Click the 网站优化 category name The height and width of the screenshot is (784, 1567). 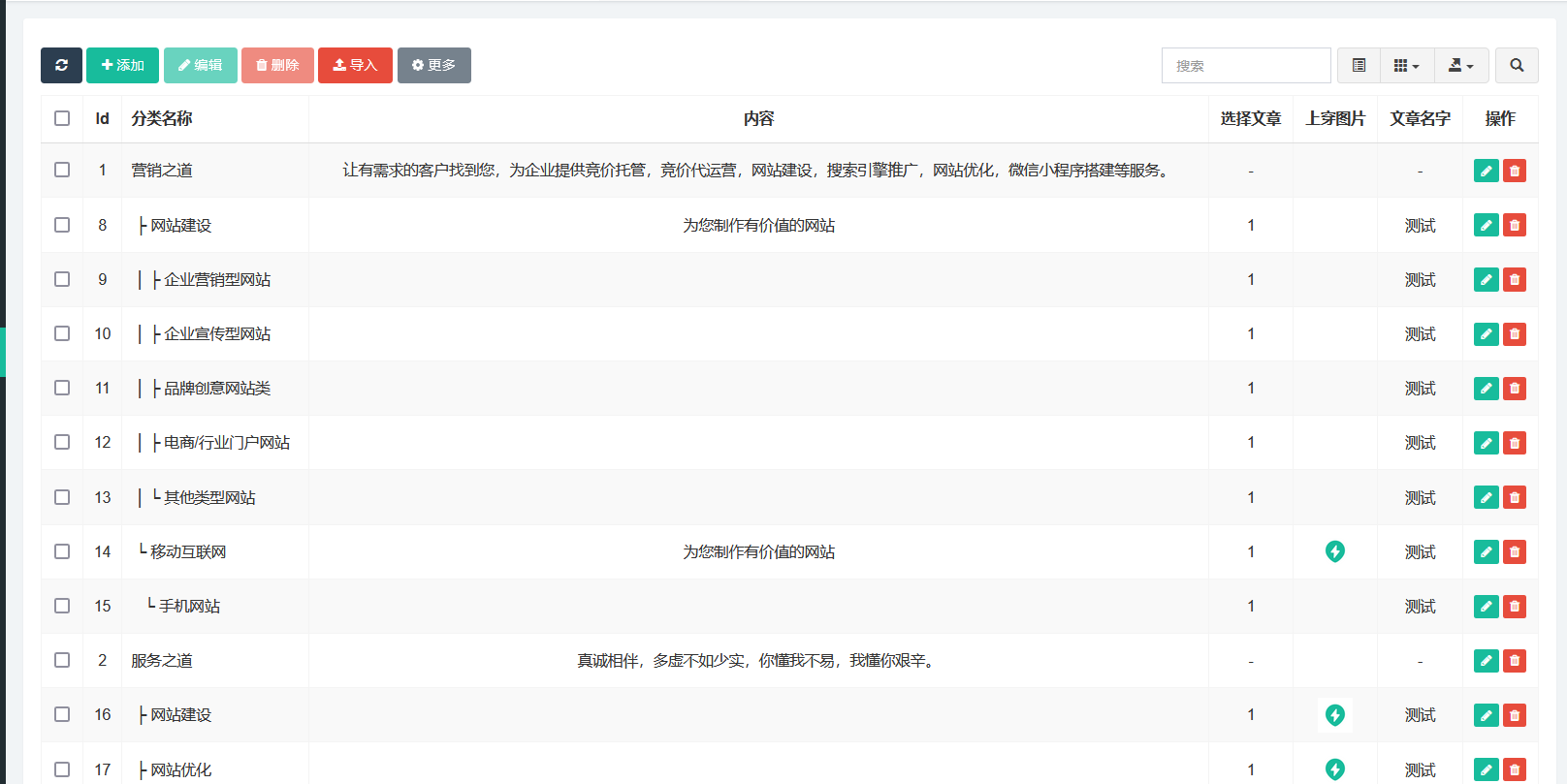[x=181, y=770]
